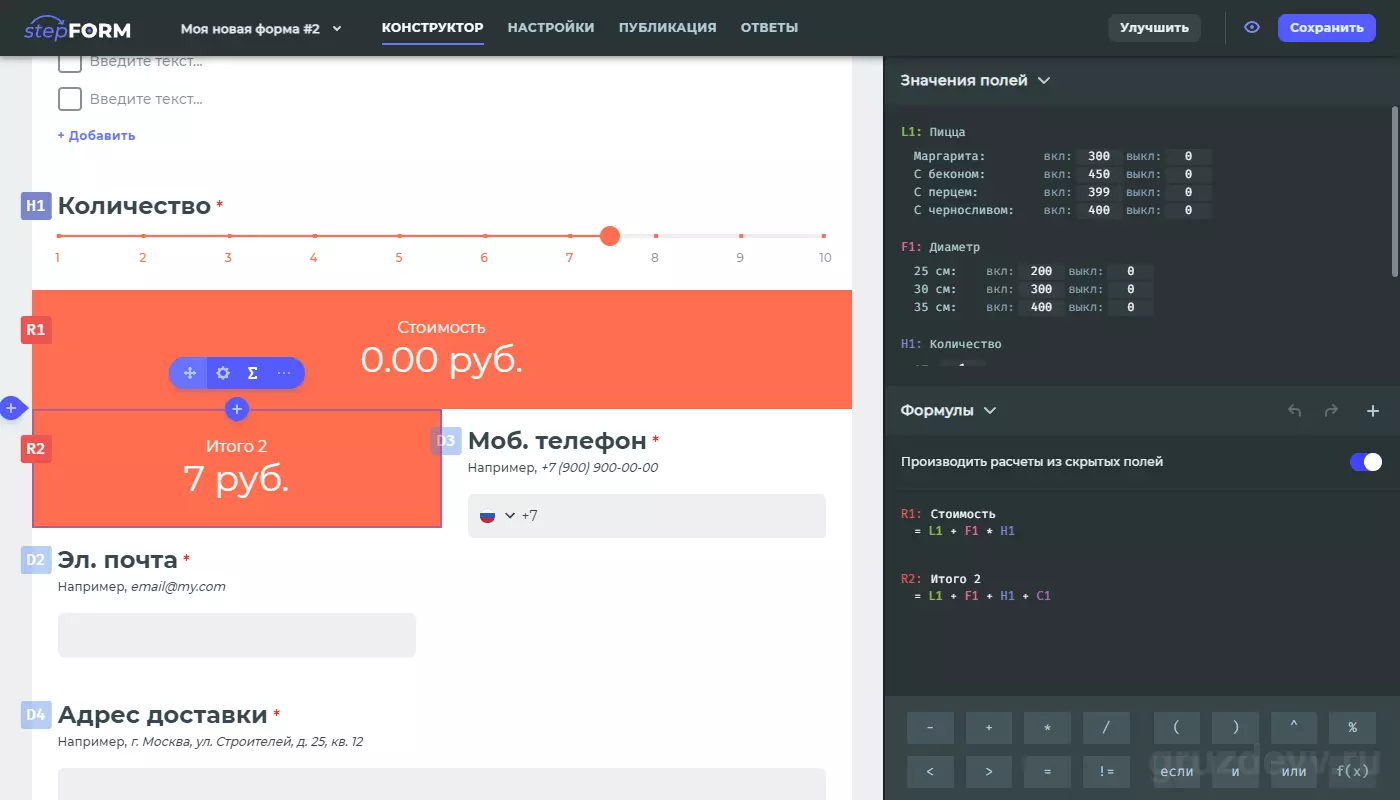Insert a closing parenthesis

coord(1236,728)
